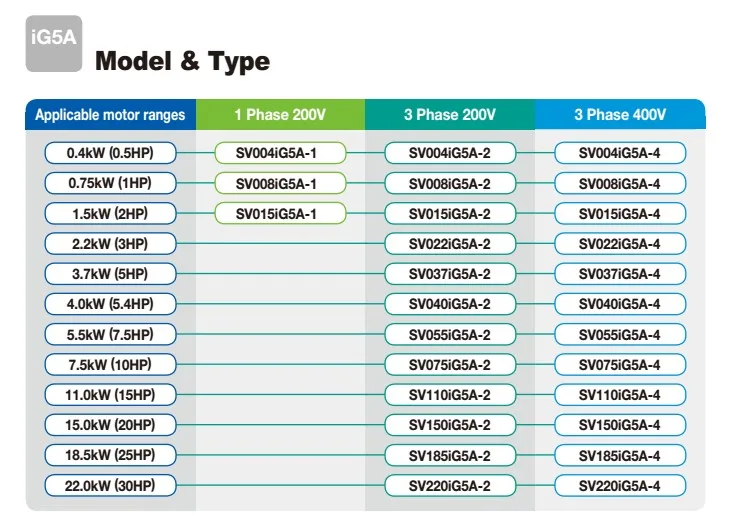
Task: Select the 22.0kW (30HP) motor range
Action: (110, 486)
